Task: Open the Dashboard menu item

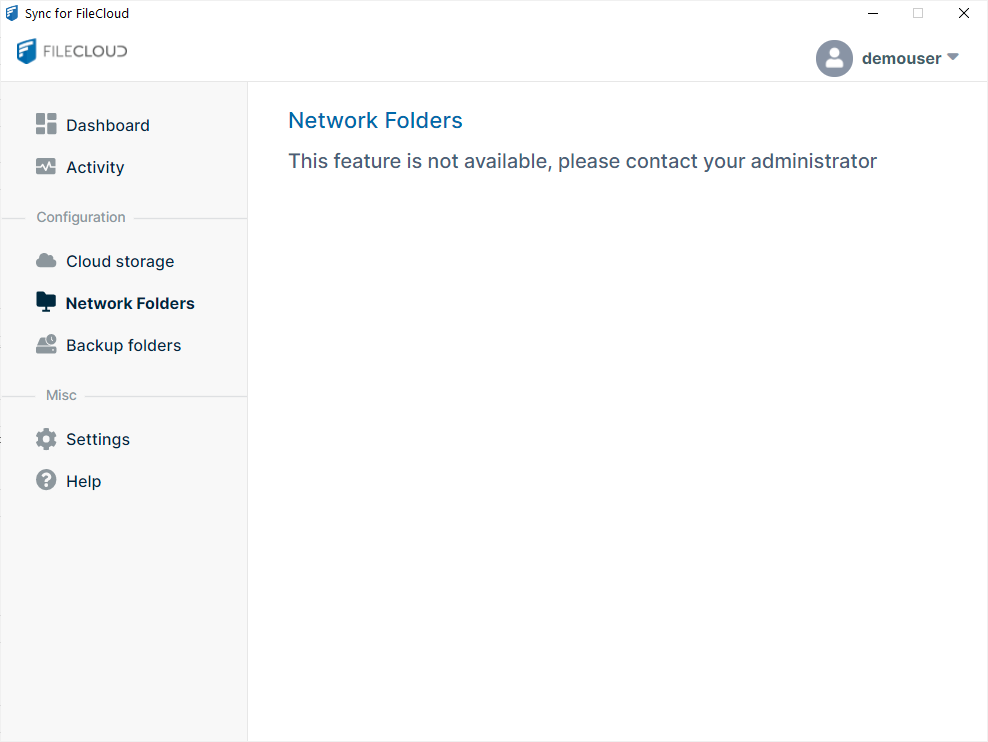Action: (x=108, y=125)
